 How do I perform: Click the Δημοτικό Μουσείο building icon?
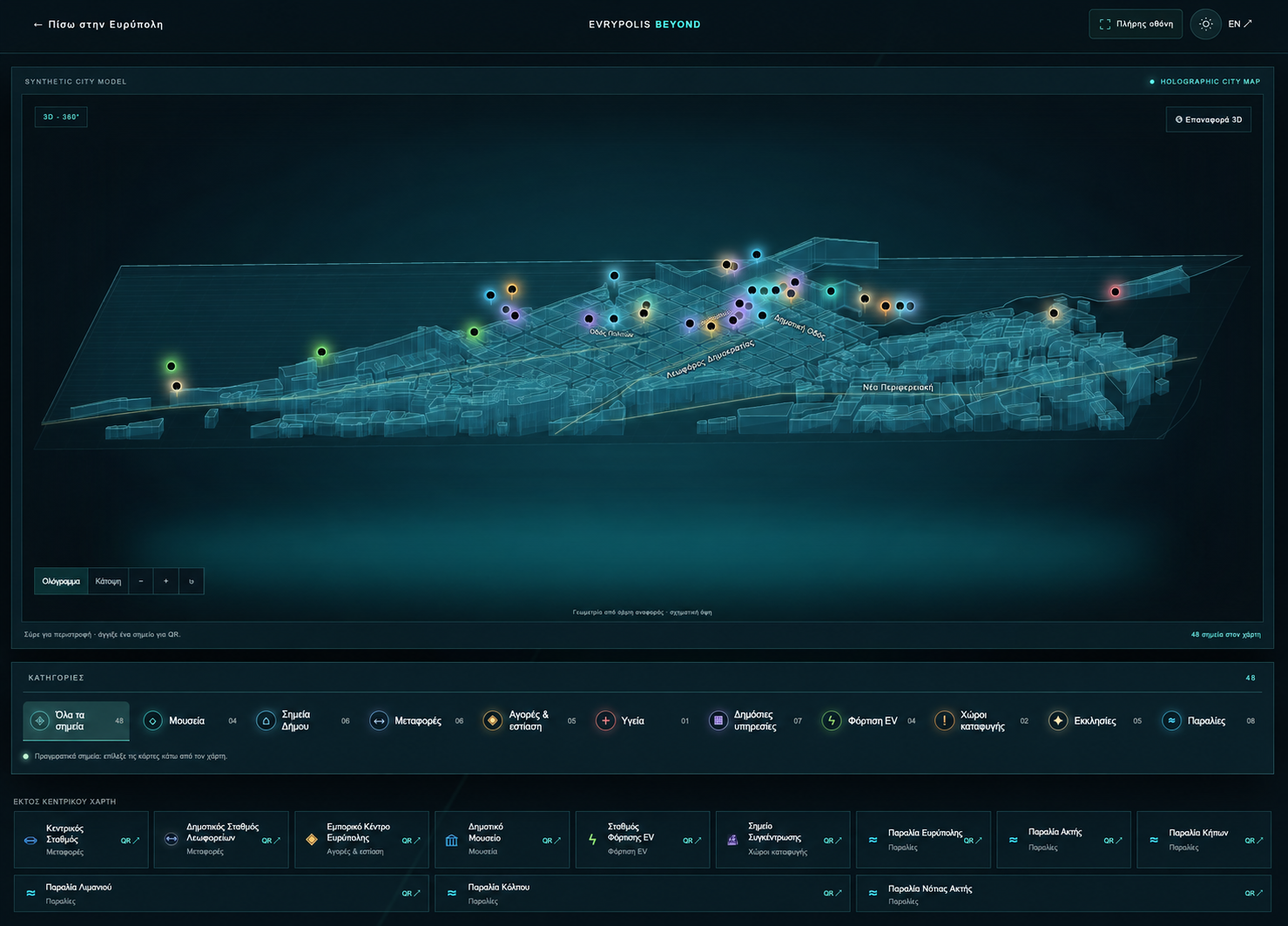(452, 841)
